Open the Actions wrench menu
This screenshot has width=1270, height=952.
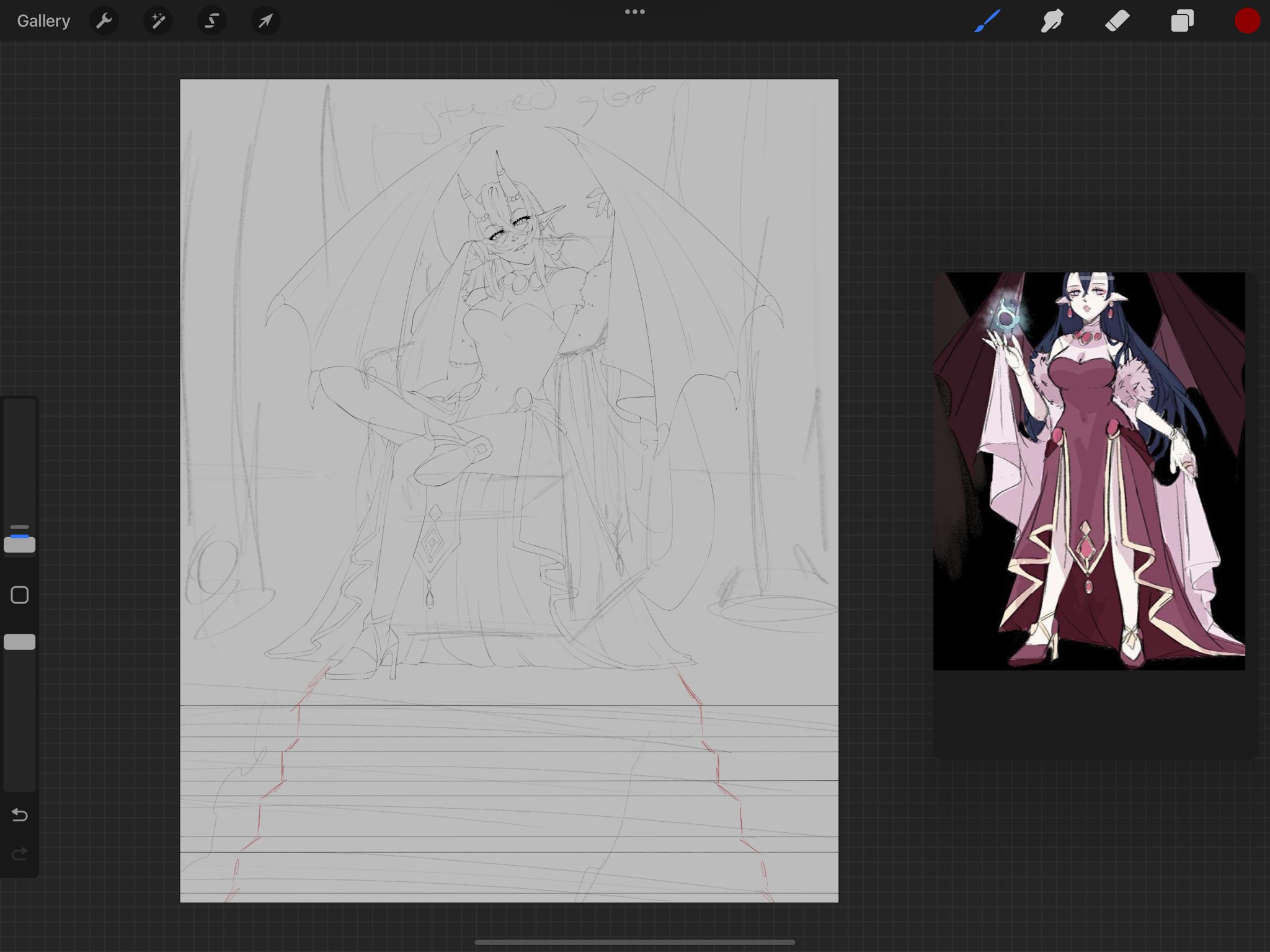click(x=104, y=21)
